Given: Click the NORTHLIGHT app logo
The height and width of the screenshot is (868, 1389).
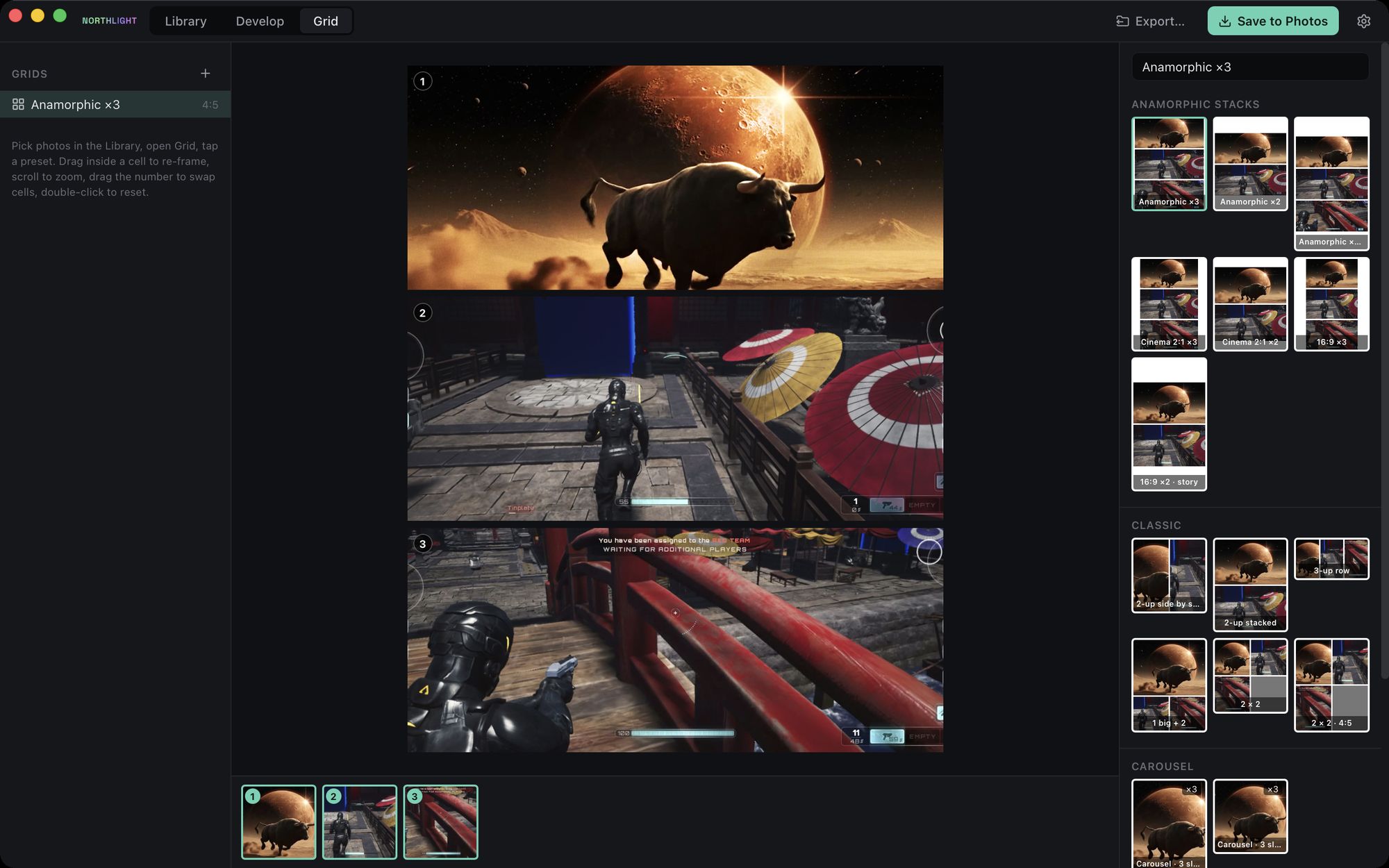Looking at the screenshot, I should click(x=109, y=21).
